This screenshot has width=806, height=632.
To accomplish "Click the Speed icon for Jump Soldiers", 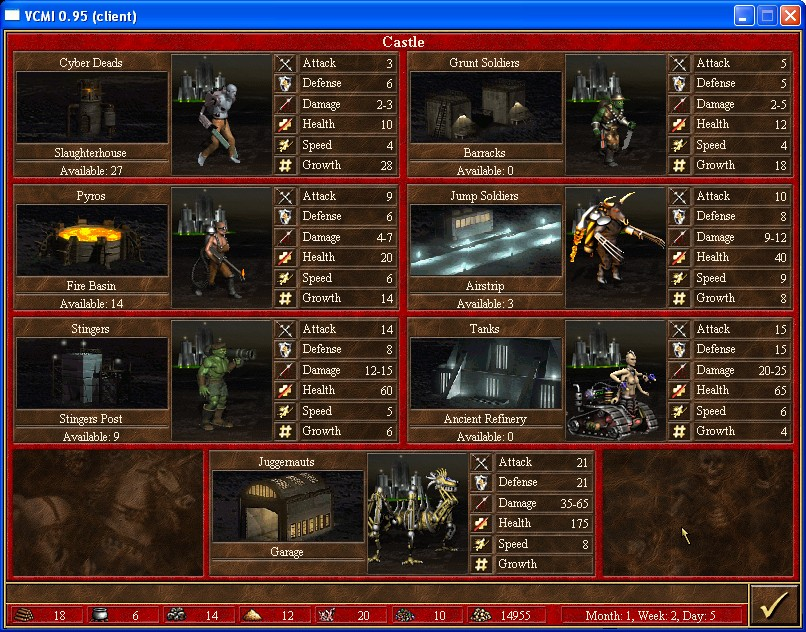I will point(679,278).
